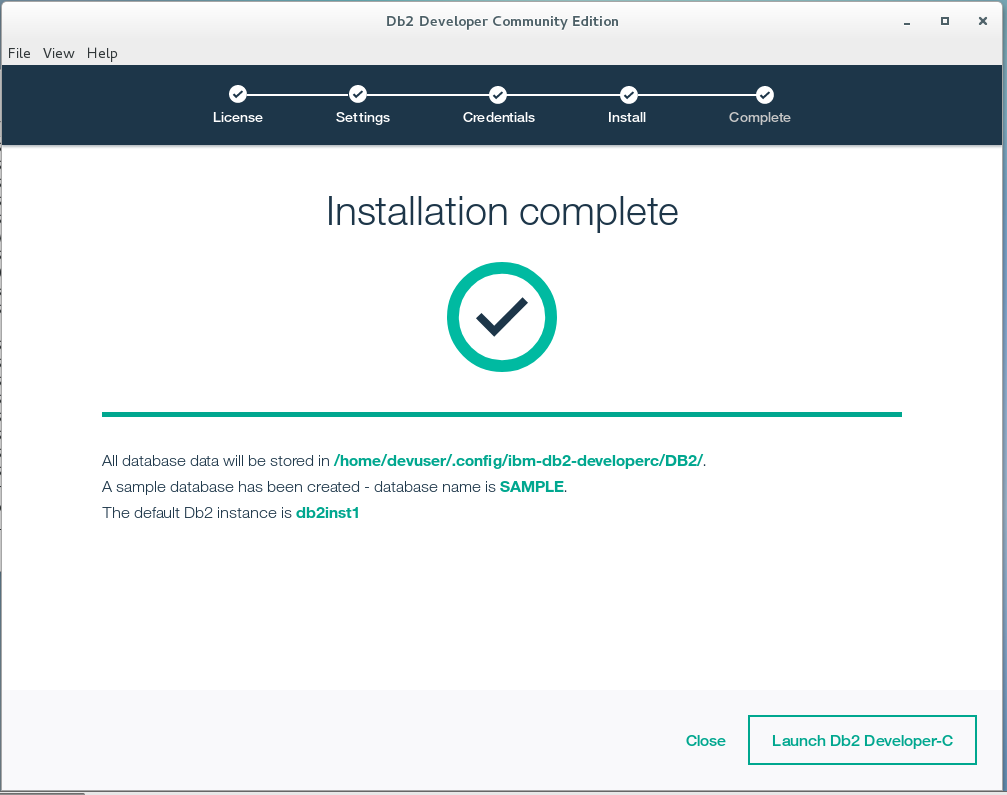
Task: Click the green installation progress bar
Action: pos(502,414)
